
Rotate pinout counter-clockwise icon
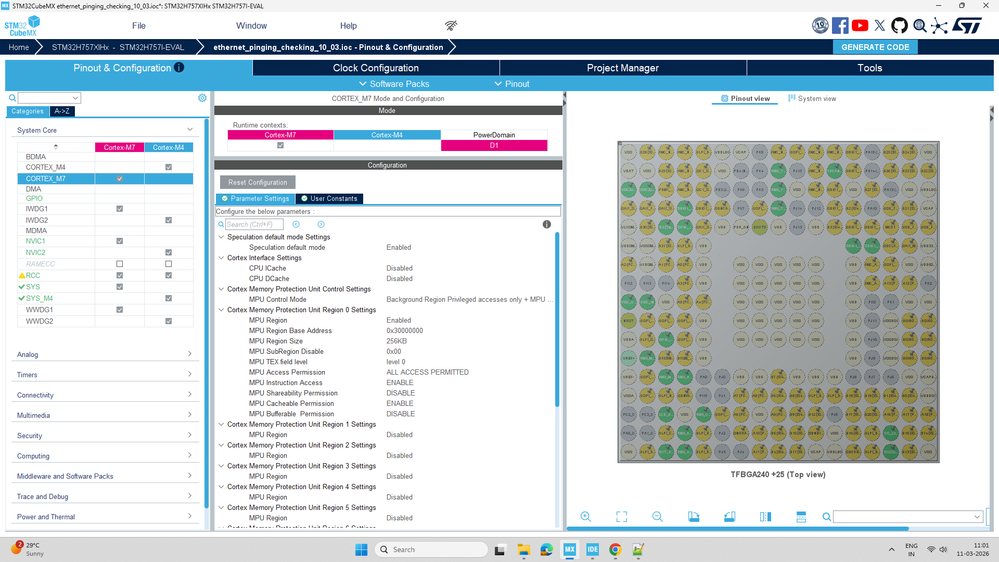[x=729, y=517]
